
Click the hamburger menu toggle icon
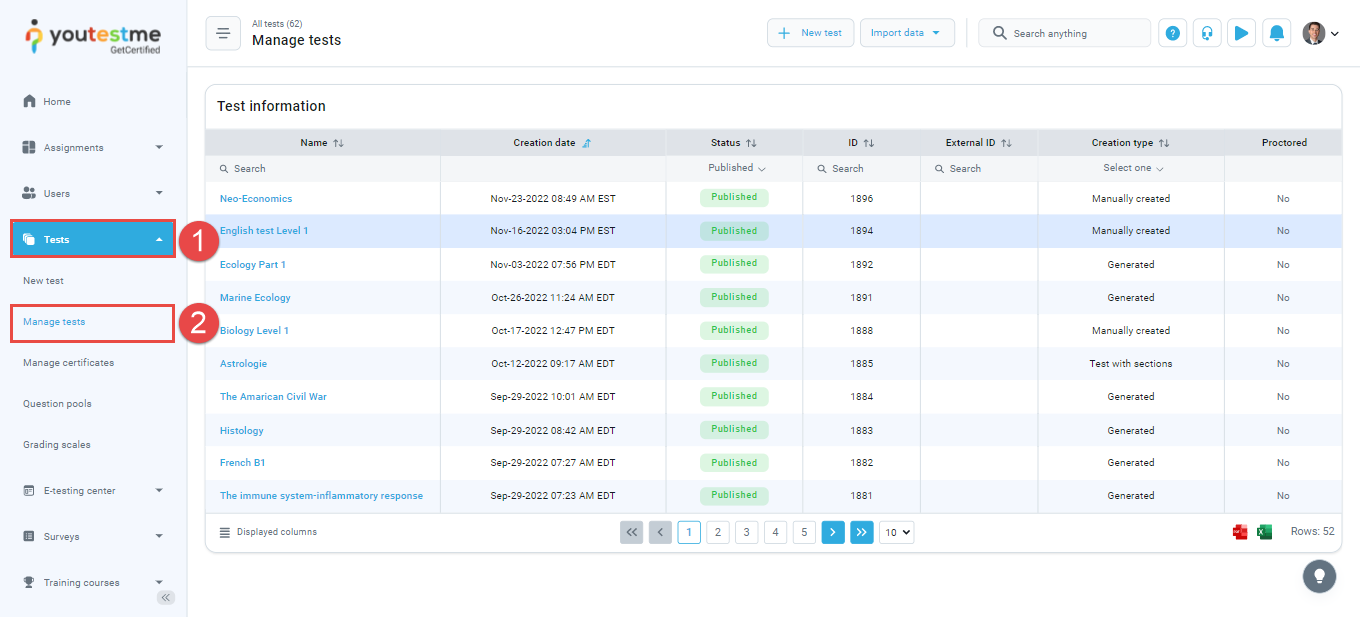tap(223, 33)
